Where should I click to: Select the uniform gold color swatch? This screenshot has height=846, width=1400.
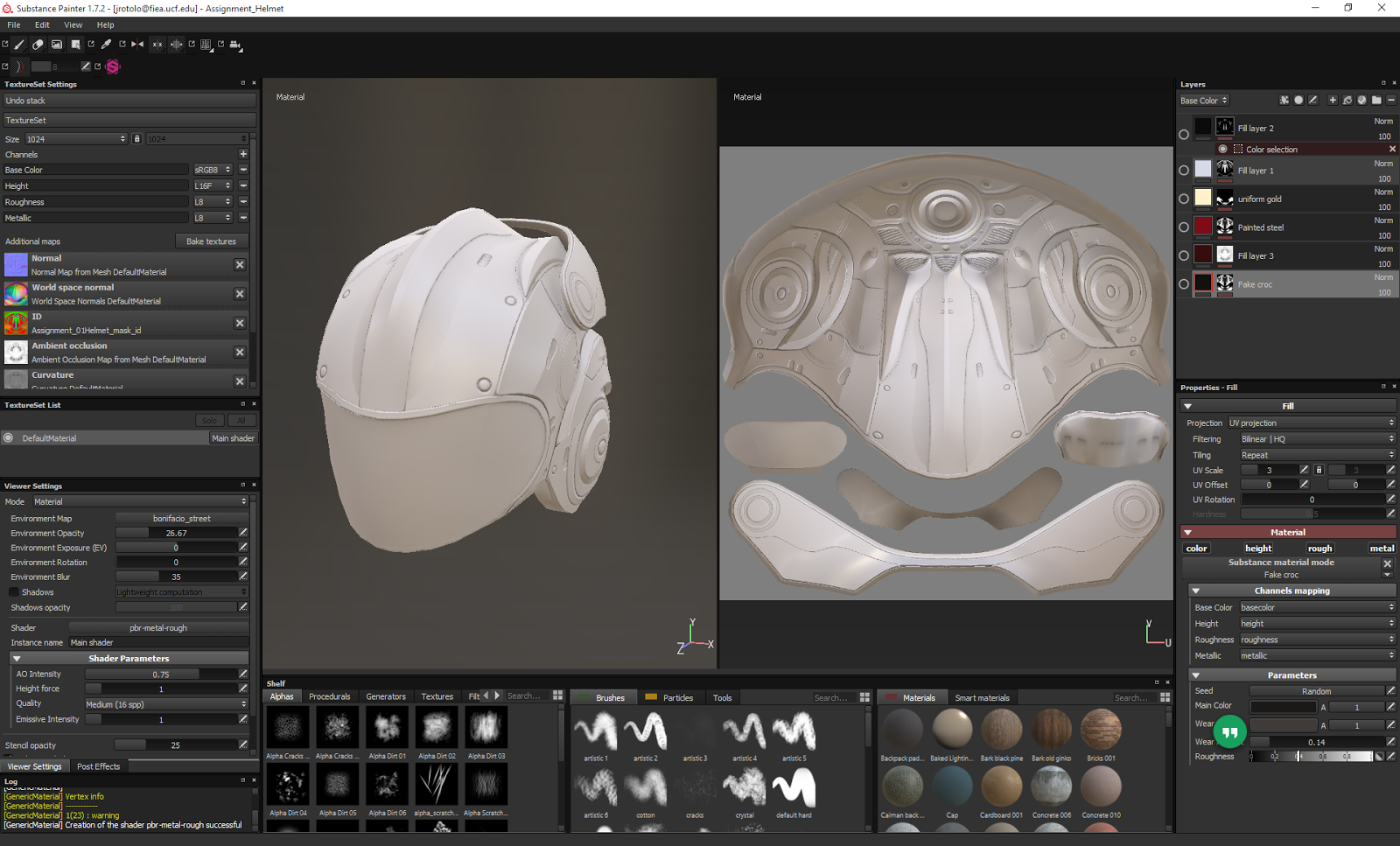pos(1203,199)
